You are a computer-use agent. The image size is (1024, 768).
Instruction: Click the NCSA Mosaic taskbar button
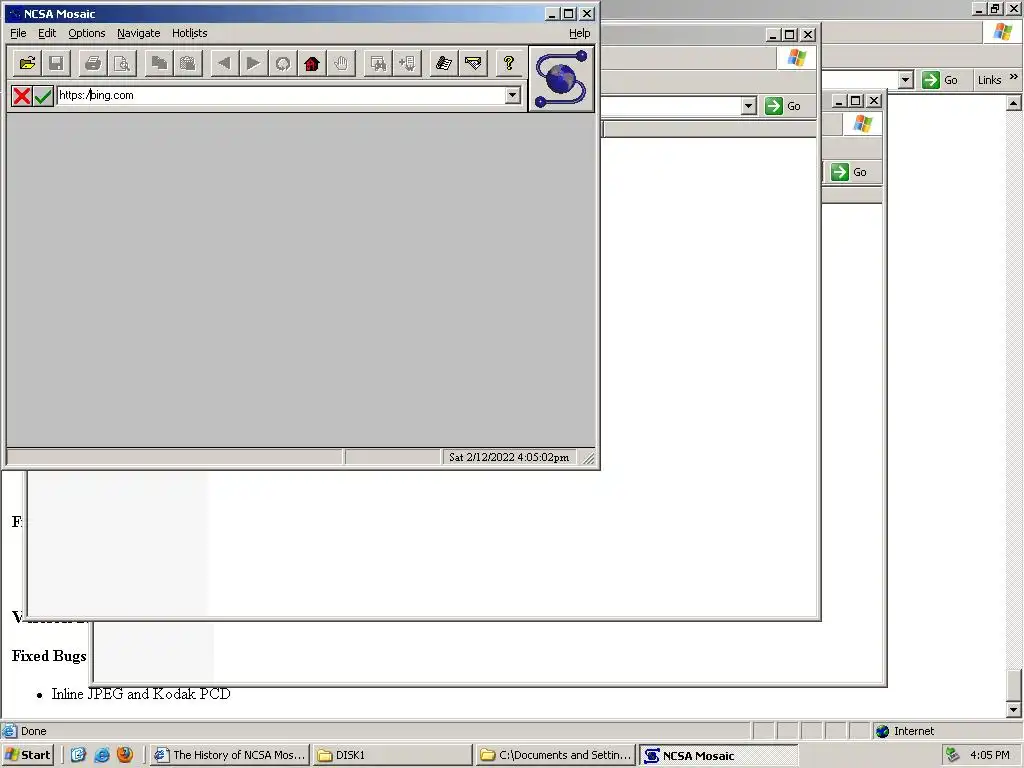click(719, 755)
